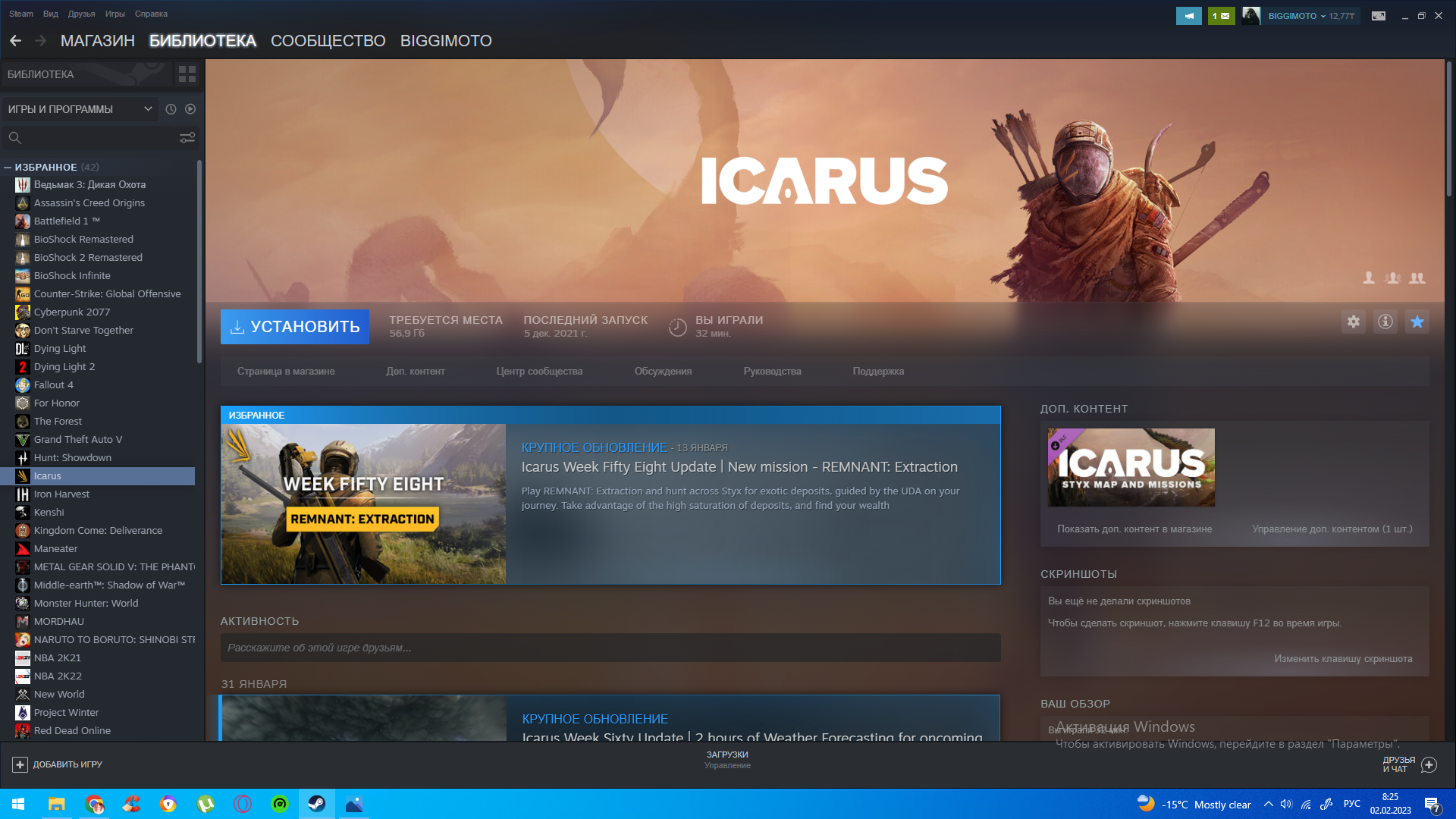This screenshot has height=819, width=1456.
Task: Open Icarus manage gear settings
Action: click(x=1354, y=322)
